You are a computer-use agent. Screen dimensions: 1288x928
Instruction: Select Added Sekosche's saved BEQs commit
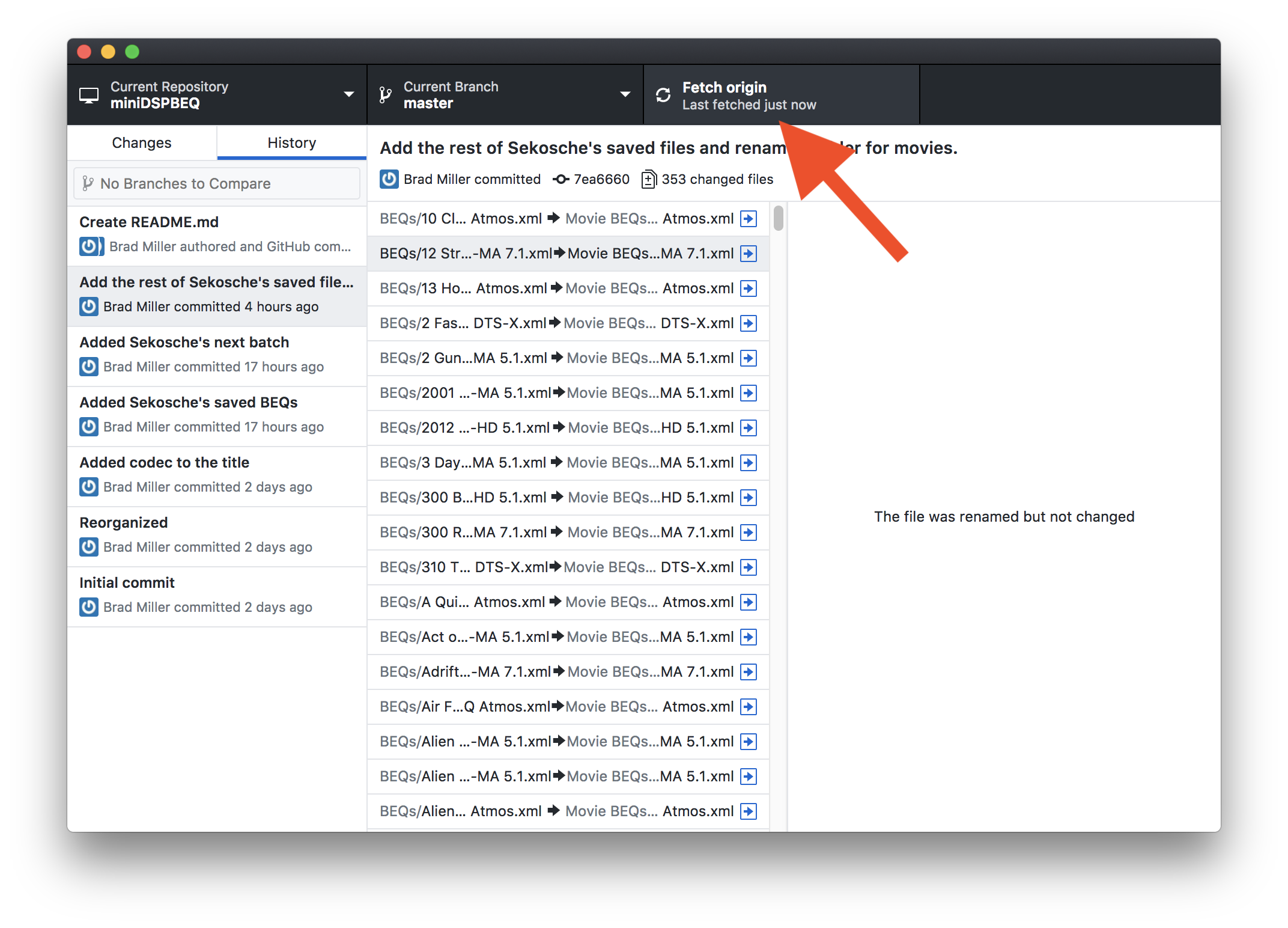click(217, 417)
